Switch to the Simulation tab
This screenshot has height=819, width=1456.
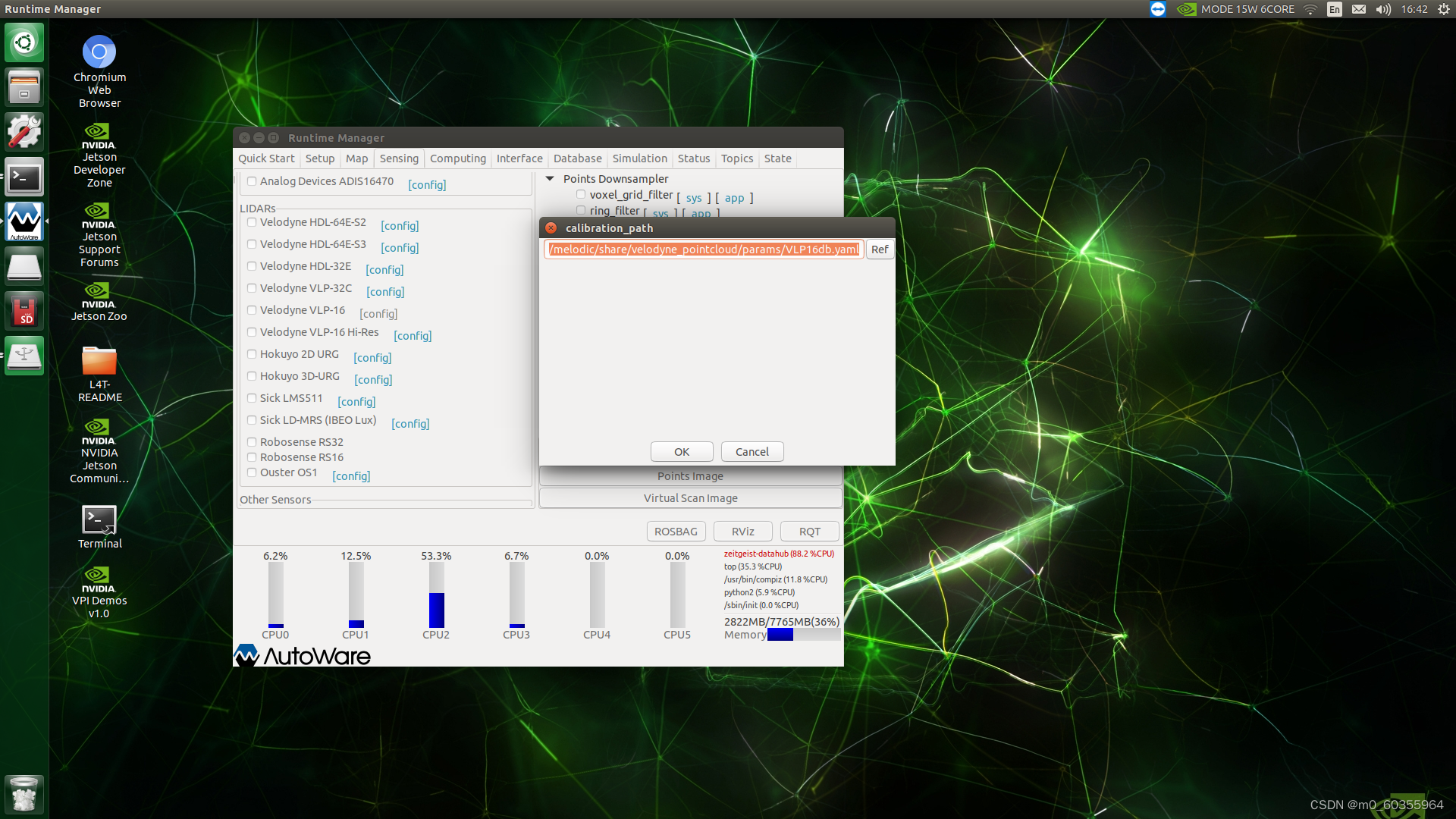pyautogui.click(x=639, y=158)
